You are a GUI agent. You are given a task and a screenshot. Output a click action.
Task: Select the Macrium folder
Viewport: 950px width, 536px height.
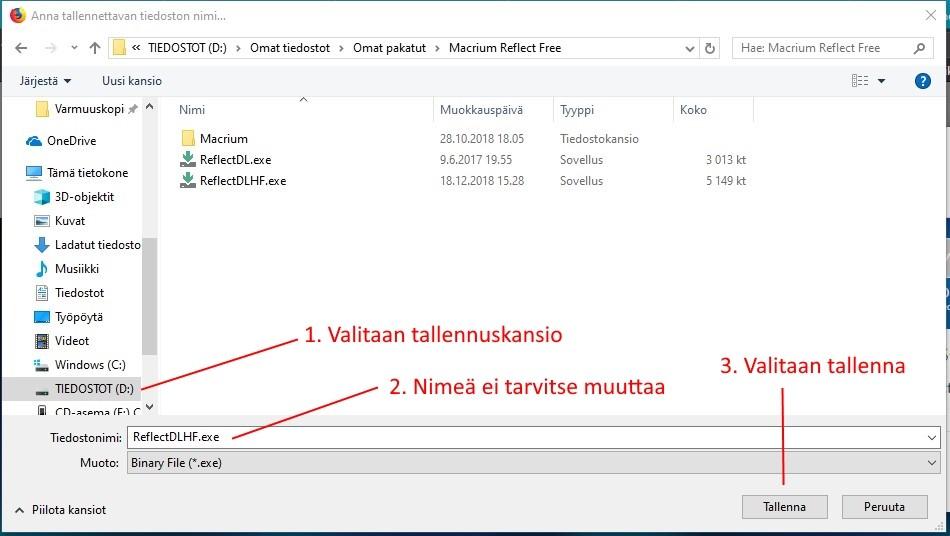click(x=224, y=139)
